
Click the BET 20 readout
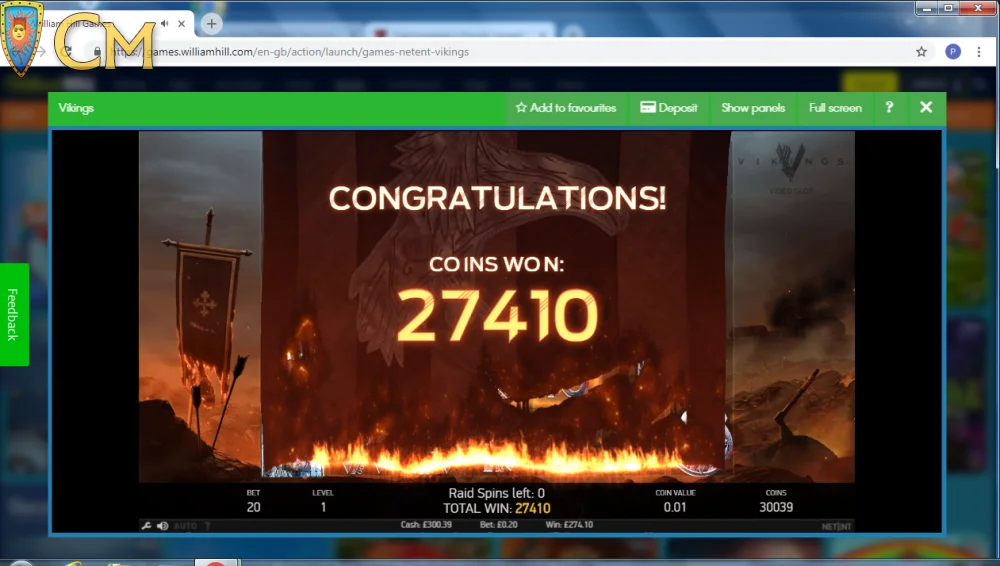point(253,501)
